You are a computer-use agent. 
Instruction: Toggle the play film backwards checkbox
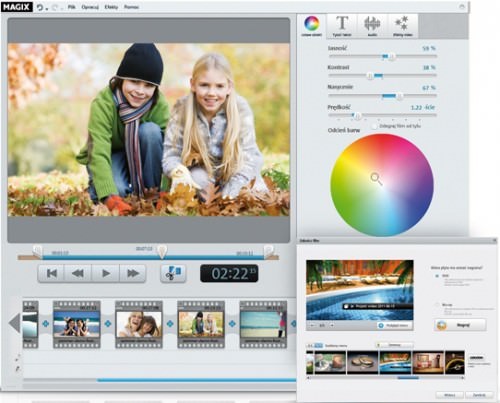(375, 126)
